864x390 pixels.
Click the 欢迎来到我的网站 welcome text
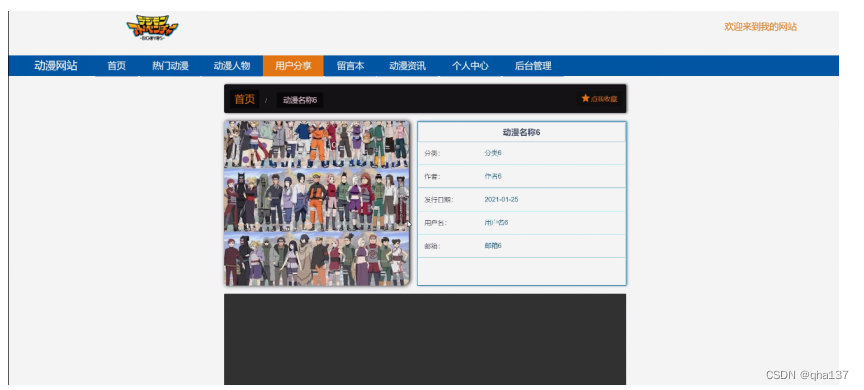(x=760, y=26)
